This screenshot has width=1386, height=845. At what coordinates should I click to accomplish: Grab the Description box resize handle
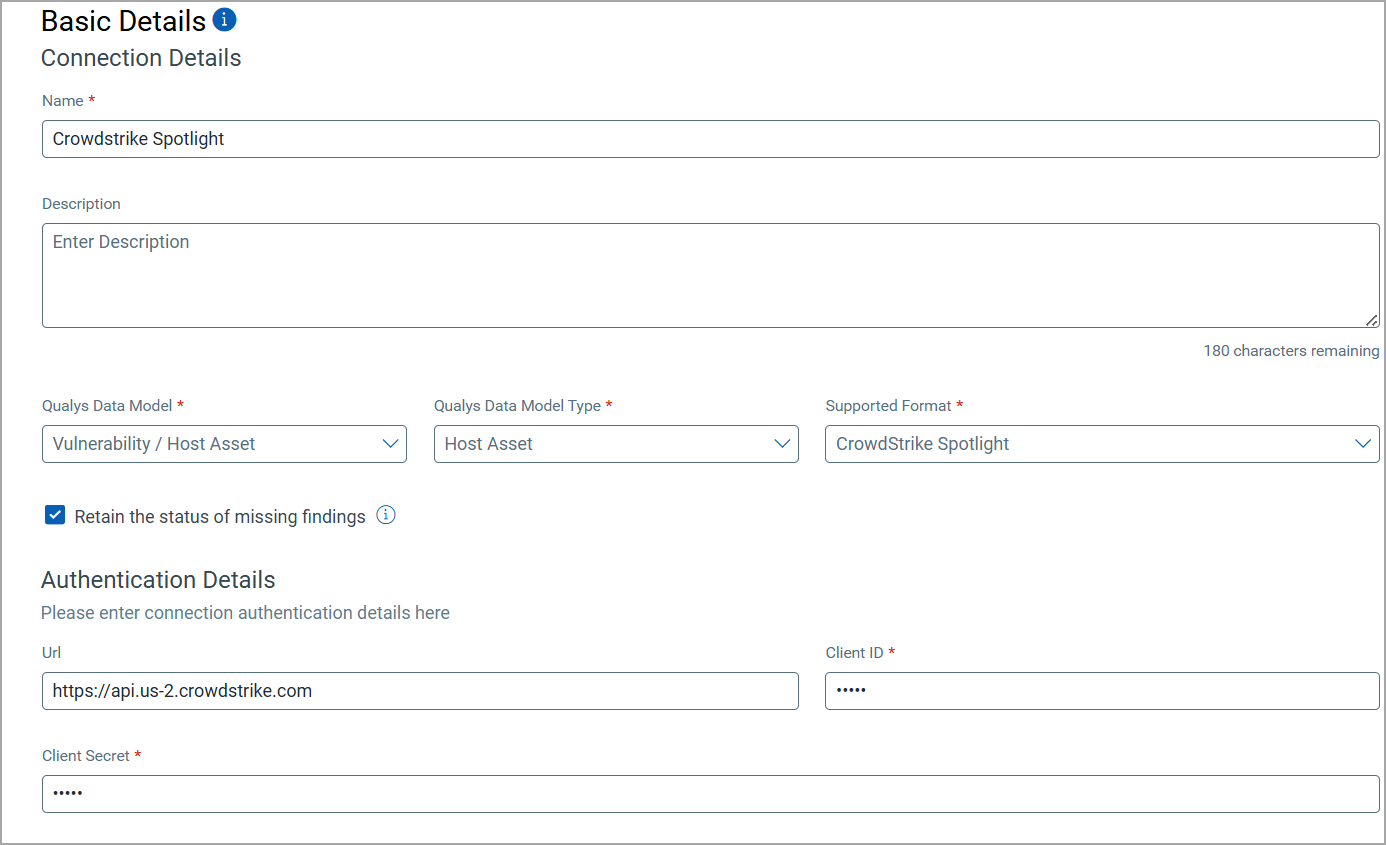[x=1371, y=320]
